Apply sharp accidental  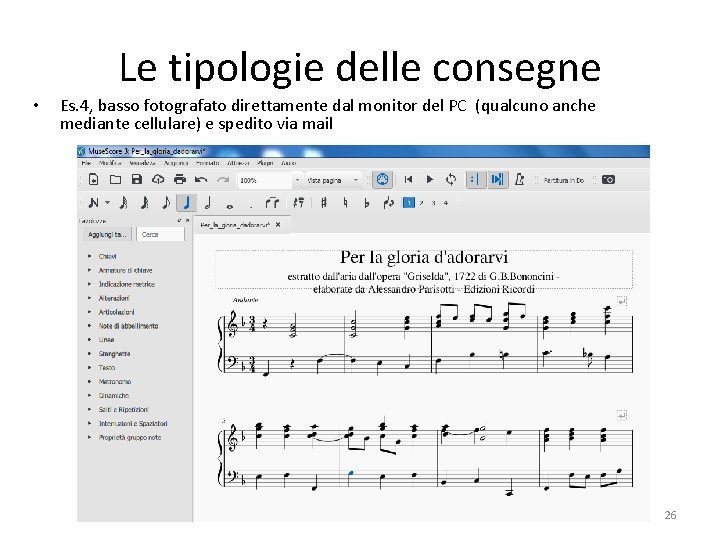point(324,202)
